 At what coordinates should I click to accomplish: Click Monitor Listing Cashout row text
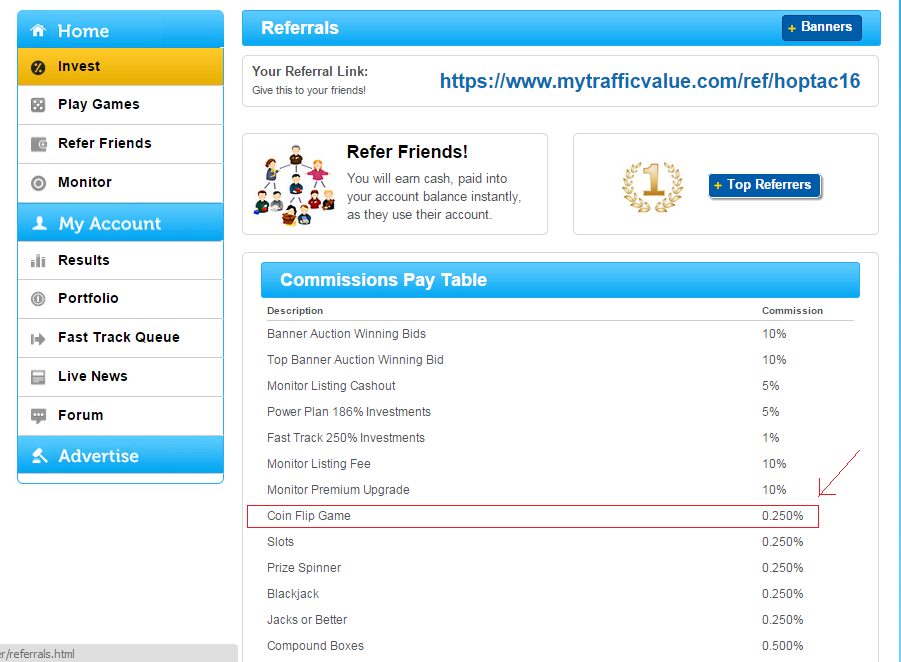point(331,386)
